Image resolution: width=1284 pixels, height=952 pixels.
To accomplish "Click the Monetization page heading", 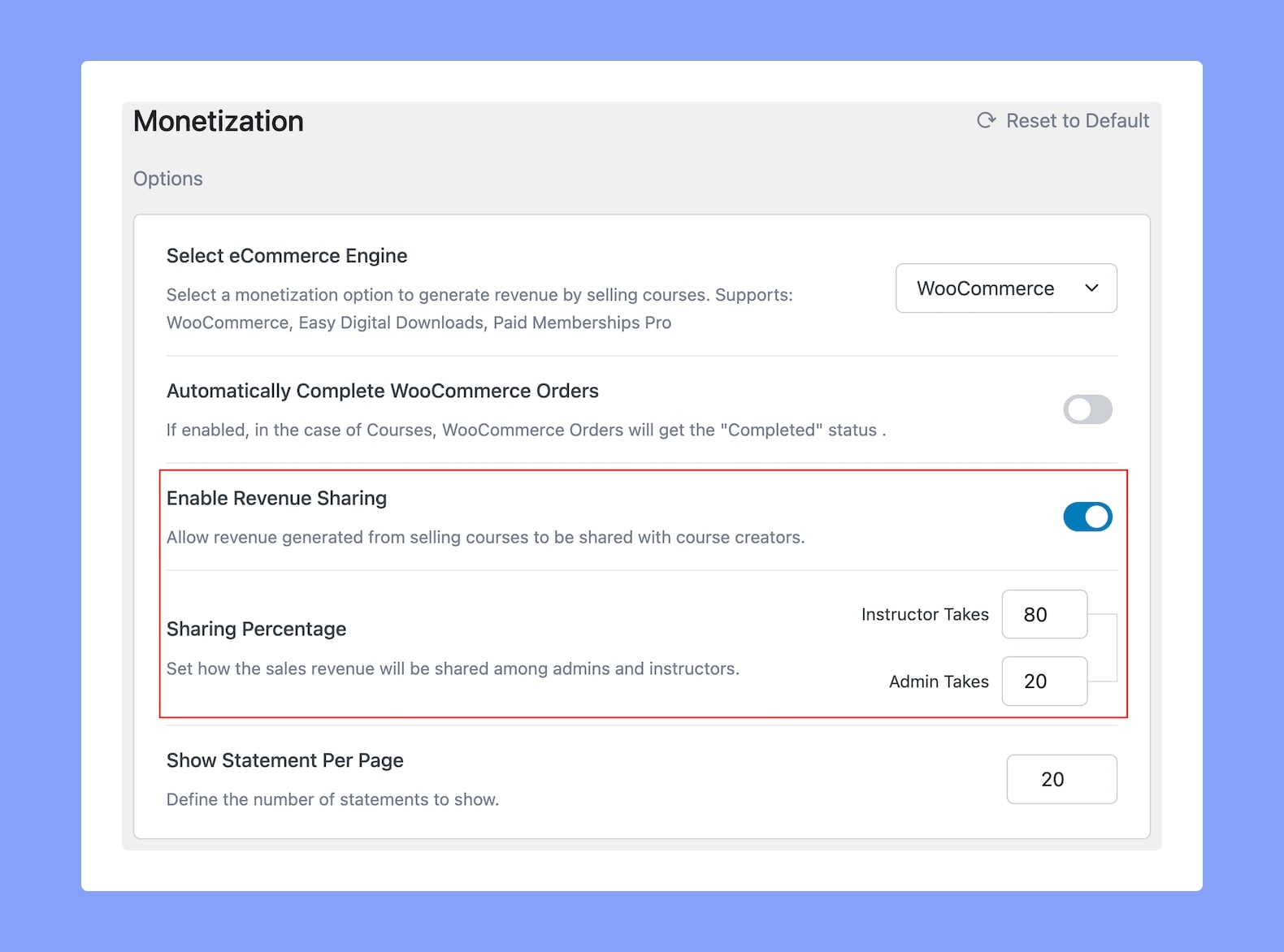I will pos(219,121).
